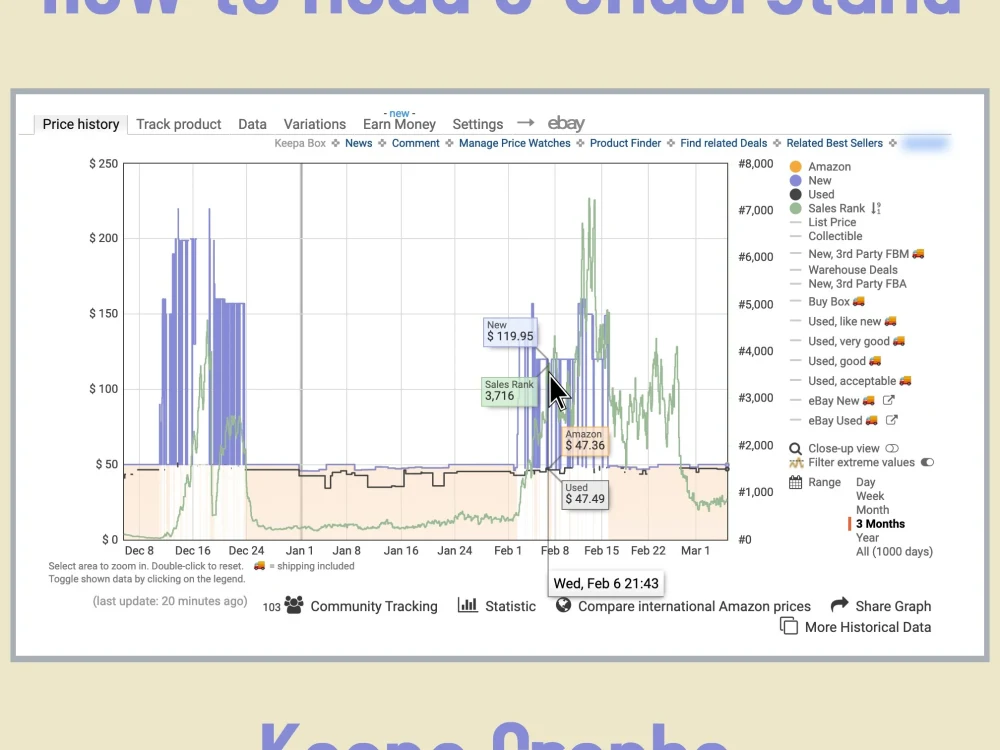1000x750 pixels.
Task: Toggle New, 3rd Party FBM series
Action: (857, 254)
